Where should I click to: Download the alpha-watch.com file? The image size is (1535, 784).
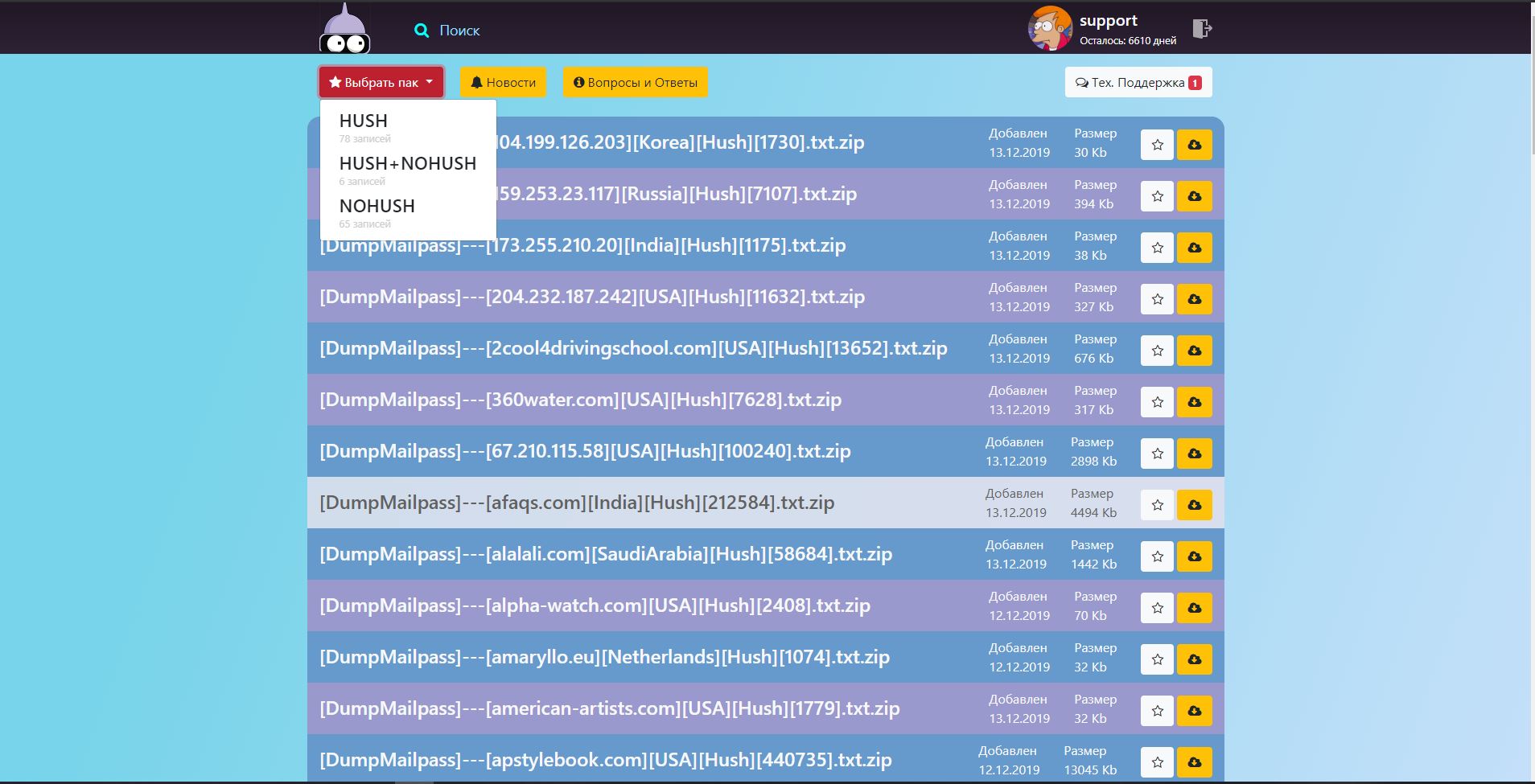point(1194,608)
